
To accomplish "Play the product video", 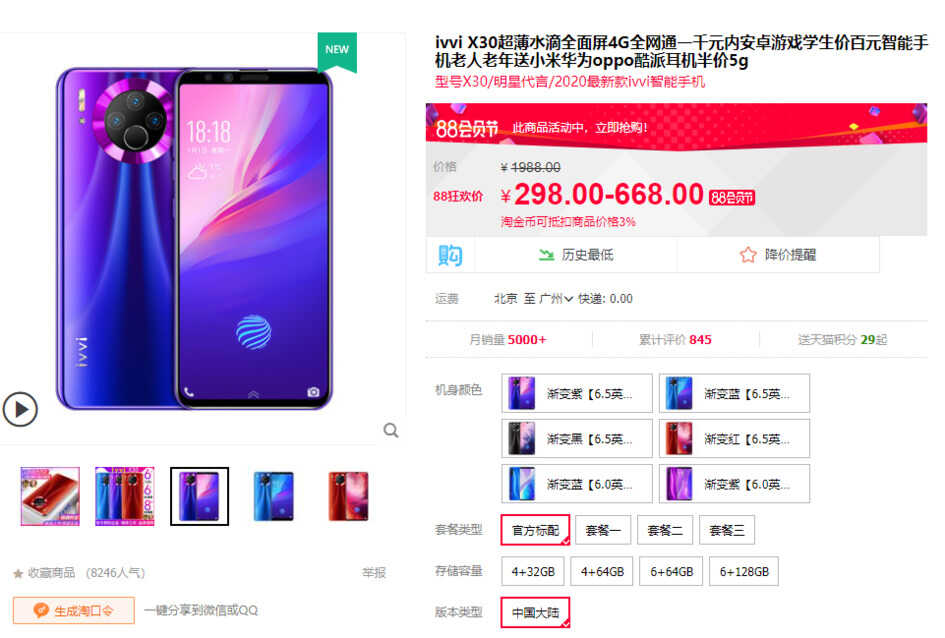I will tap(20, 410).
